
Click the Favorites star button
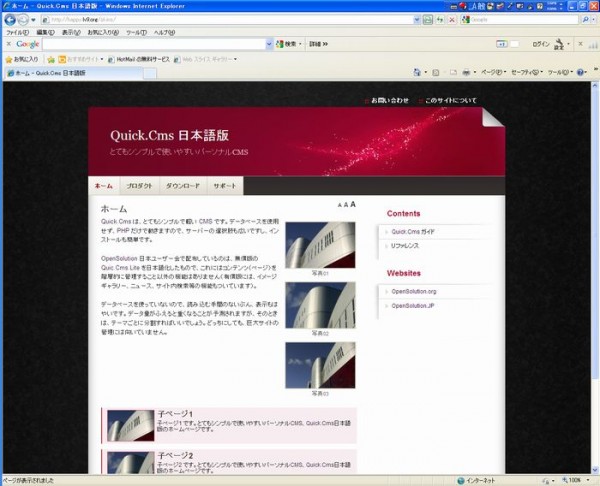22,59
